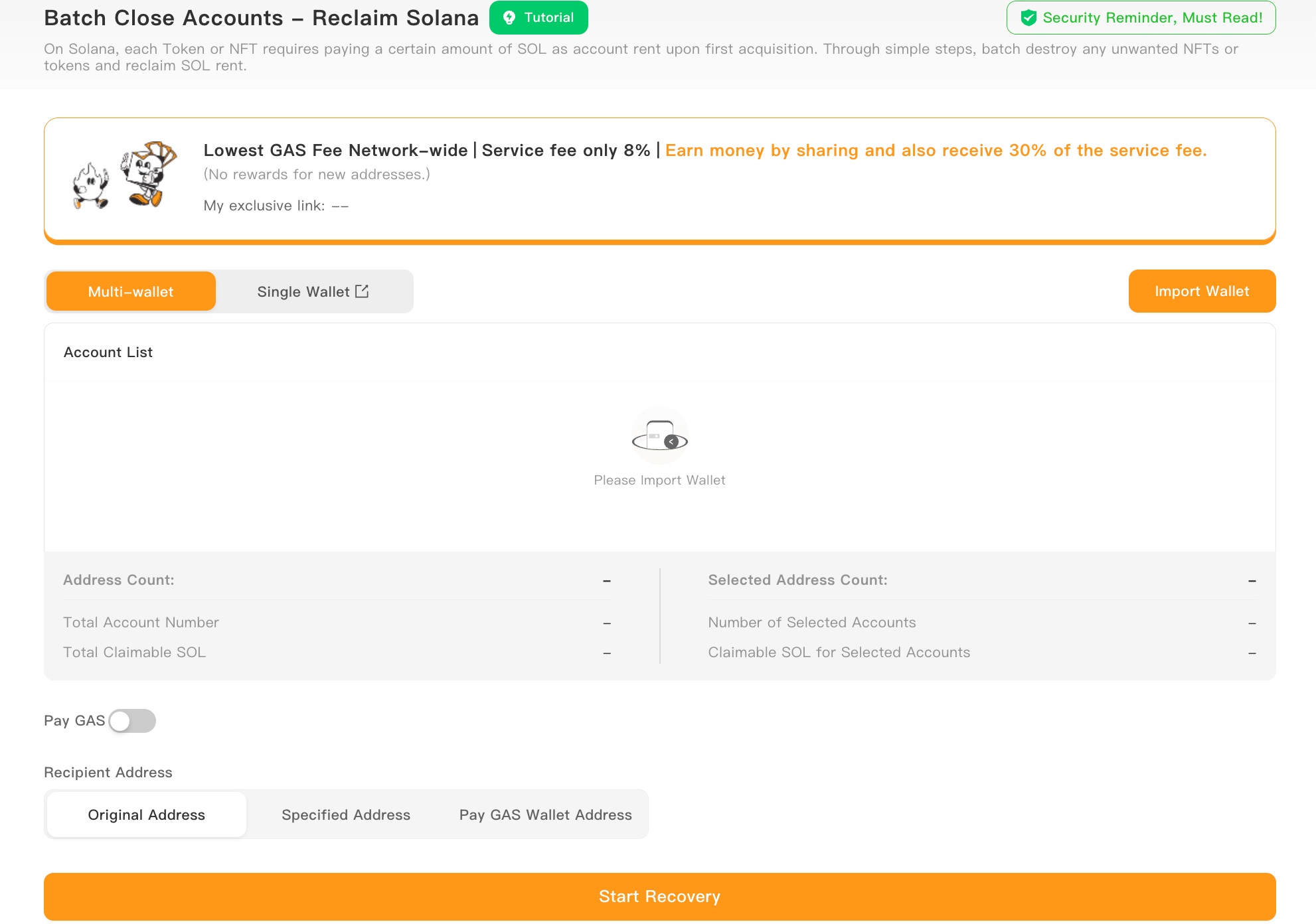Select Specified Address recipient option
Image resolution: width=1316 pixels, height=924 pixels.
pyautogui.click(x=346, y=814)
